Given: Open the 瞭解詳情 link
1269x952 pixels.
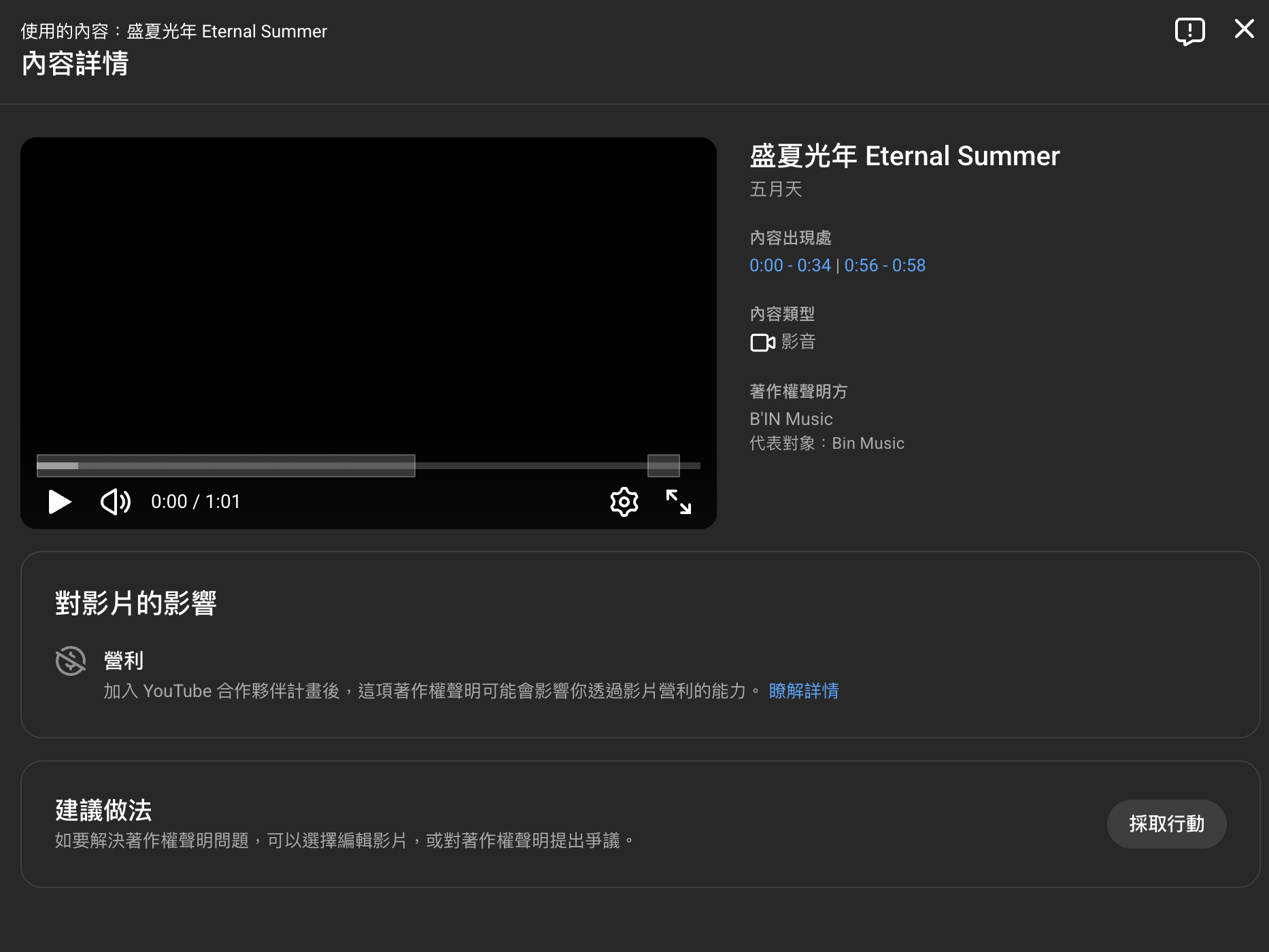Looking at the screenshot, I should click(x=803, y=691).
